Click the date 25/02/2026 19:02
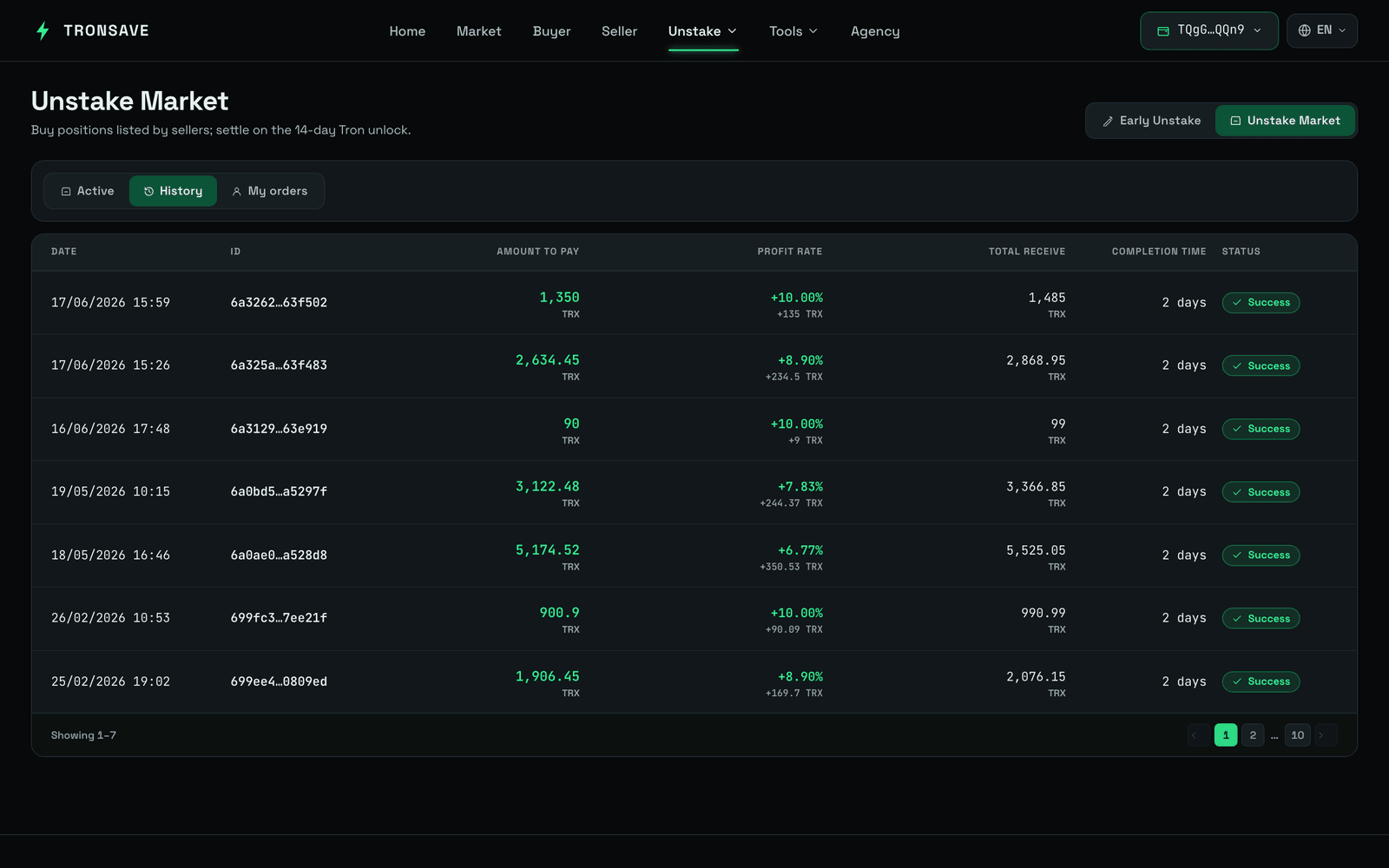The height and width of the screenshot is (868, 1389). tap(110, 681)
